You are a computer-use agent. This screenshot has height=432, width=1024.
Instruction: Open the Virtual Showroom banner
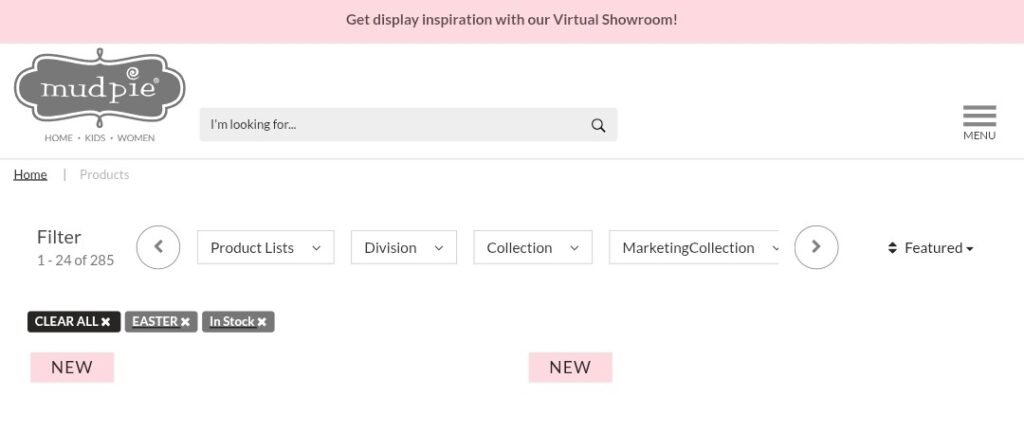pyautogui.click(x=511, y=20)
